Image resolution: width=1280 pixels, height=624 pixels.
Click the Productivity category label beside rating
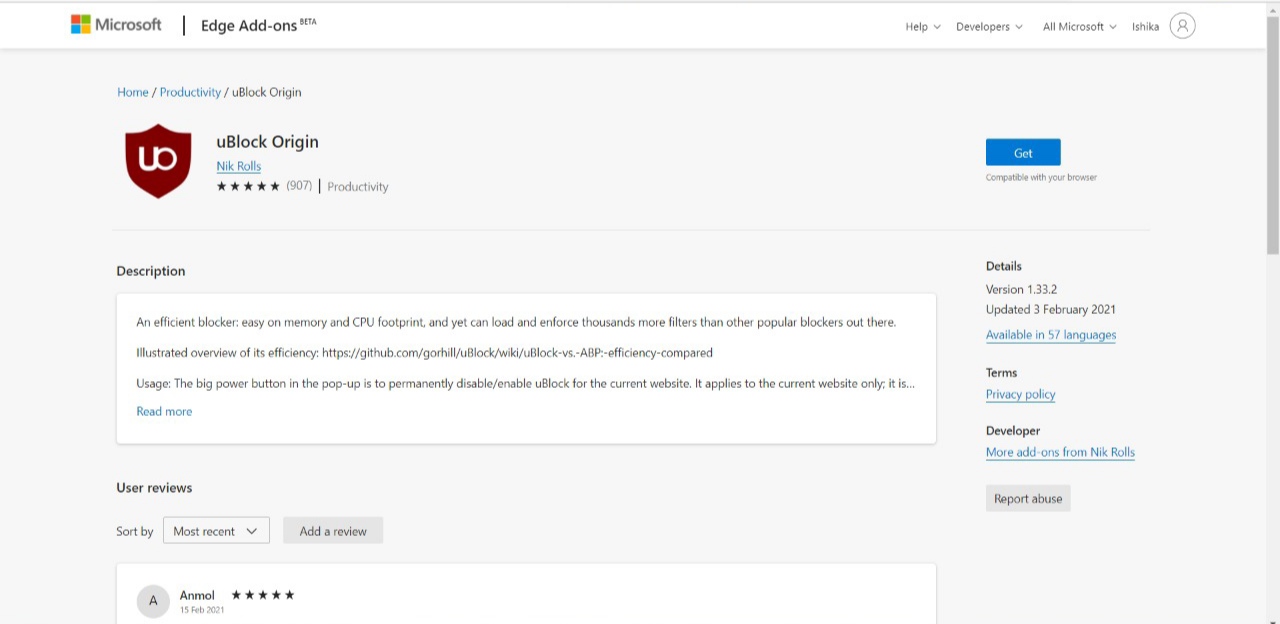pos(357,187)
